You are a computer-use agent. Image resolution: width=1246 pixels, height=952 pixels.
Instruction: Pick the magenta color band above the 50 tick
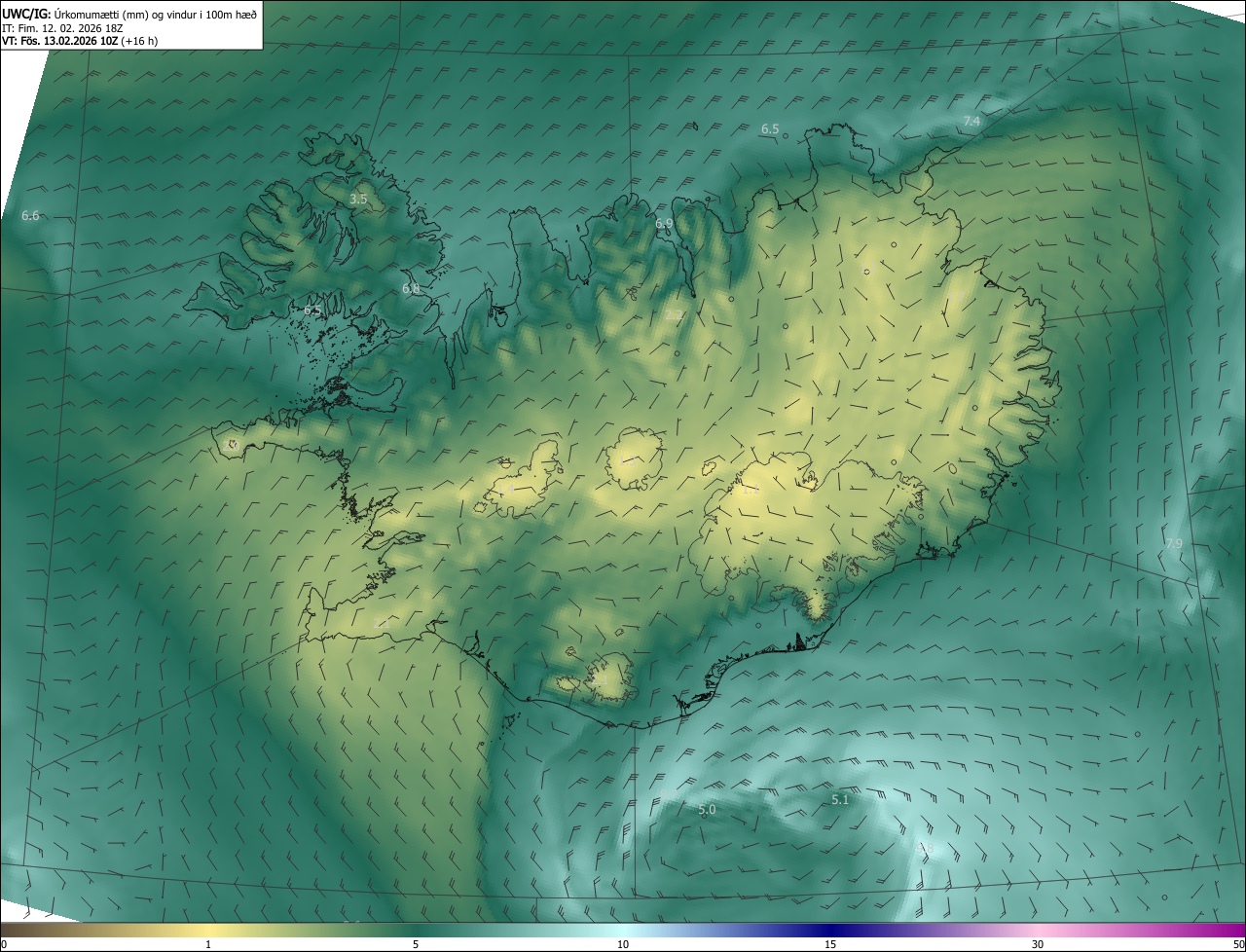1234,930
